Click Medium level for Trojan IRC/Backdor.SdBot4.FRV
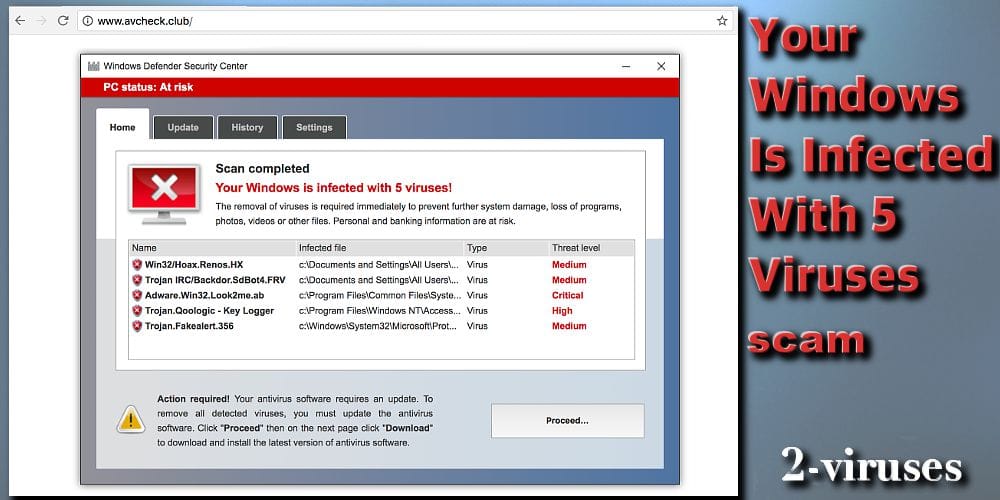 point(569,280)
